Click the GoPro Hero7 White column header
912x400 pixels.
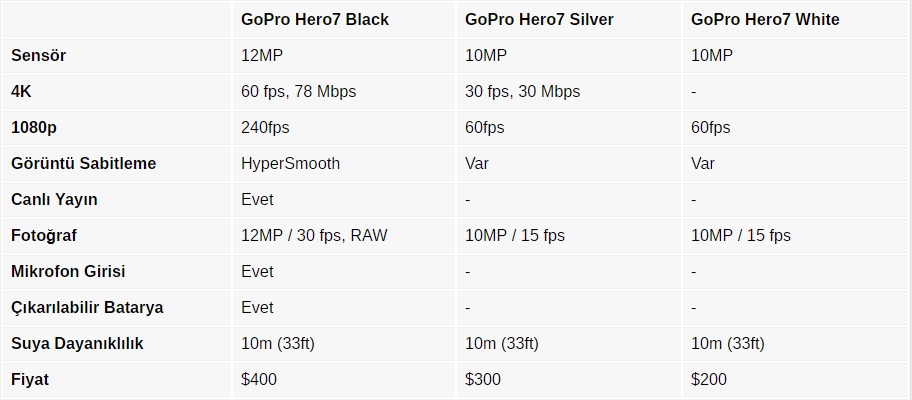pyautogui.click(x=796, y=20)
